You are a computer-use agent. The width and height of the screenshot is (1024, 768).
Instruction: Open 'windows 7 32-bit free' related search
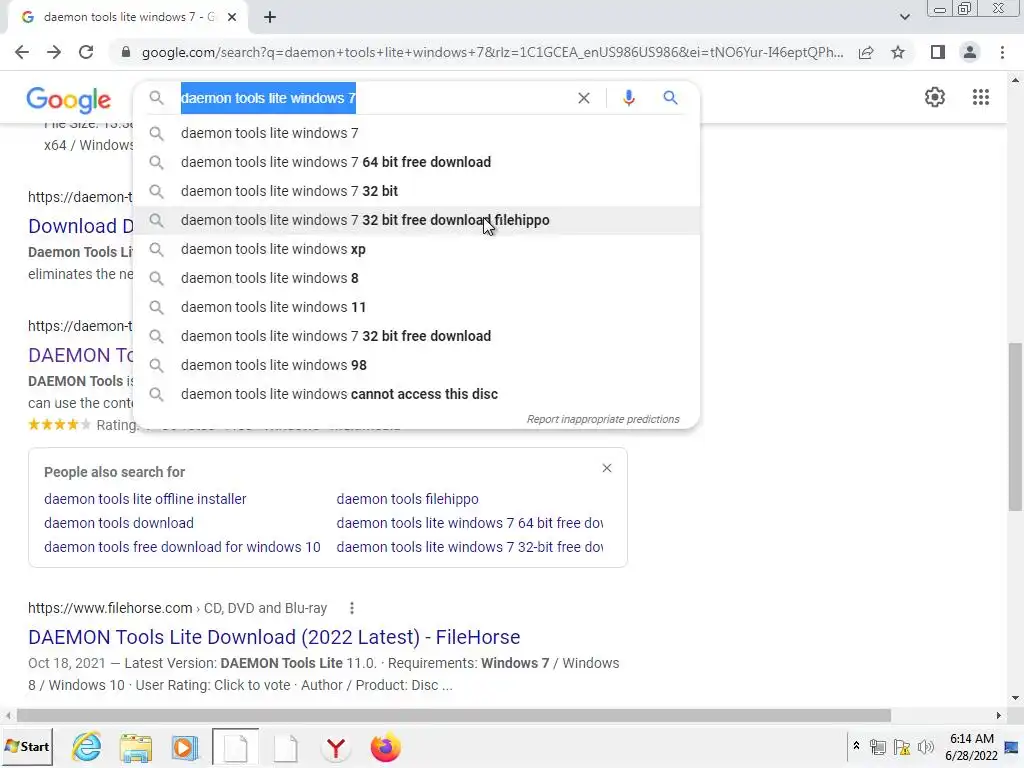coord(470,547)
